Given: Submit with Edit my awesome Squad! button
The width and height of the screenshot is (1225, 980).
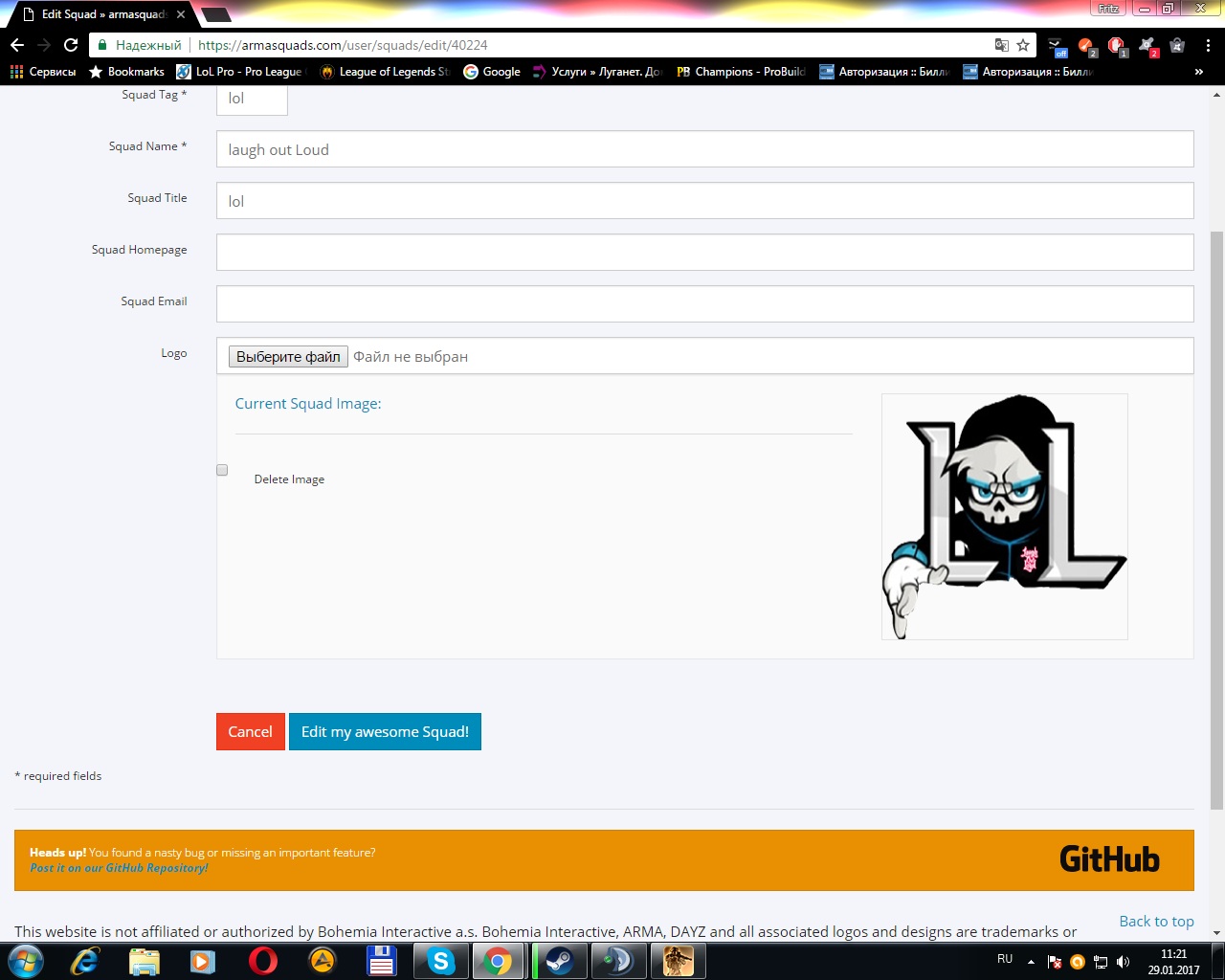Looking at the screenshot, I should click(x=385, y=732).
